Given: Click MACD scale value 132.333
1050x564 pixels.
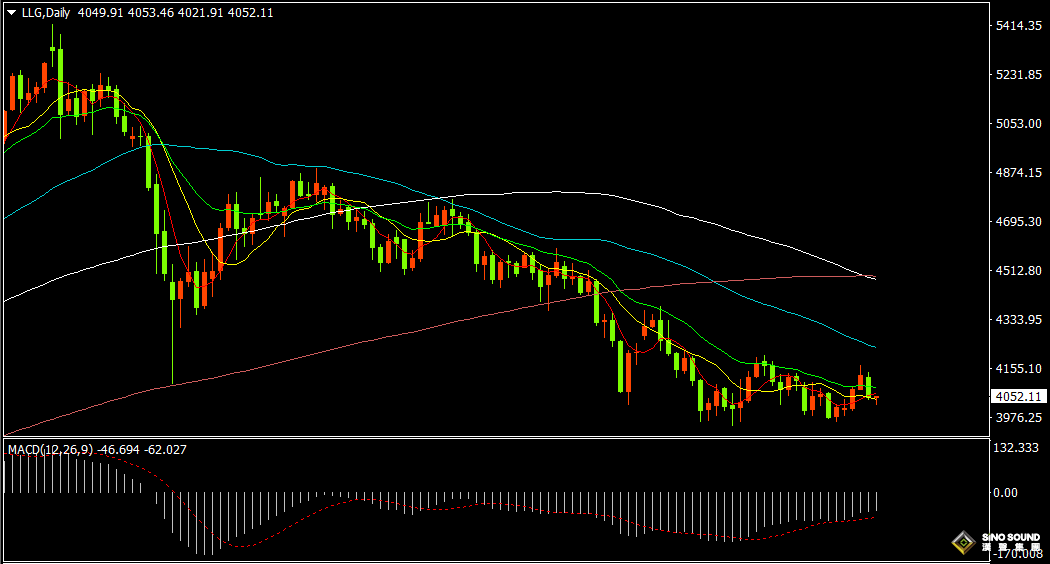Looking at the screenshot, I should 1016,447.
